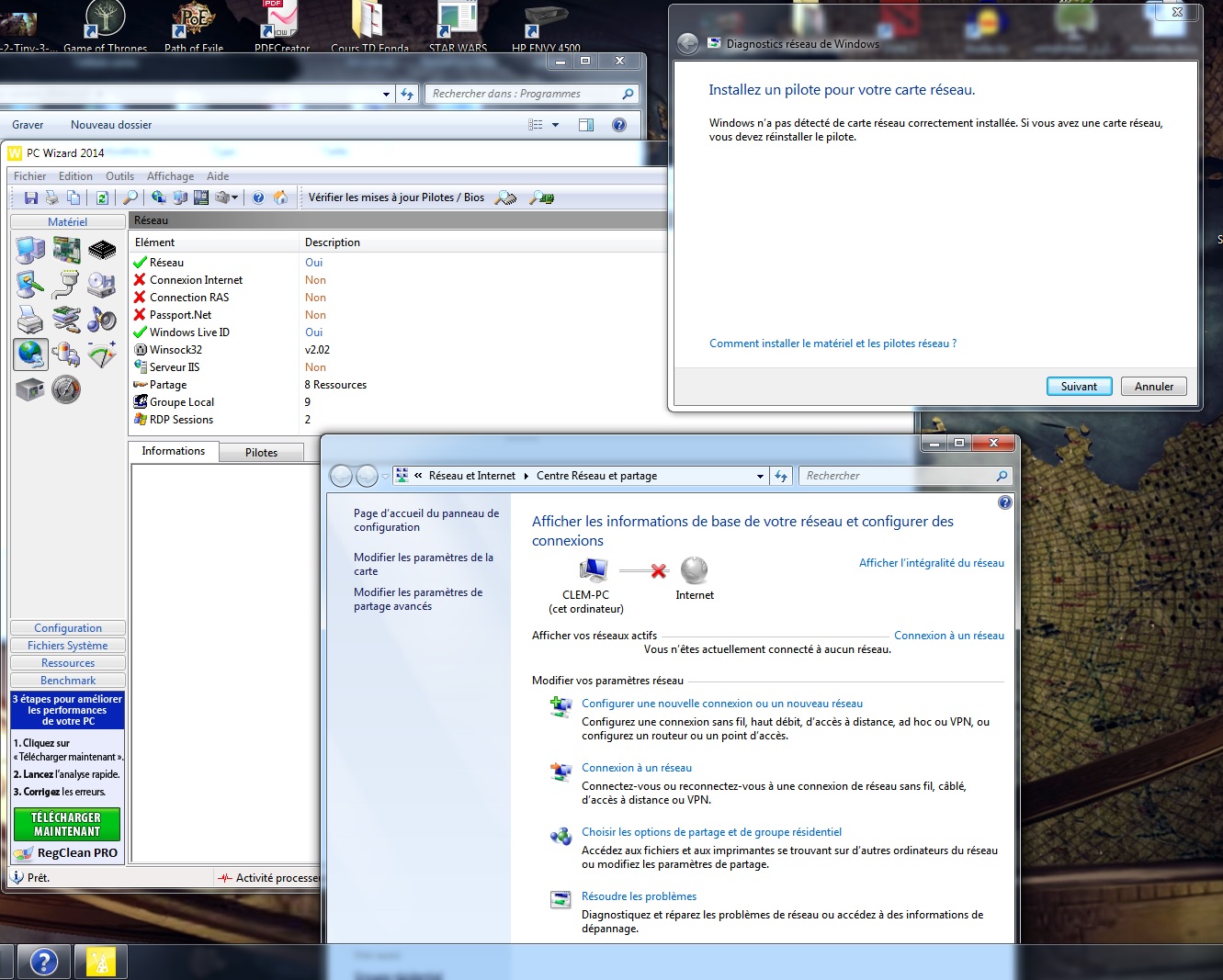Click the magnifier Search icon in PC Wizard toolbar
The height and width of the screenshot is (980, 1223).
[130, 197]
